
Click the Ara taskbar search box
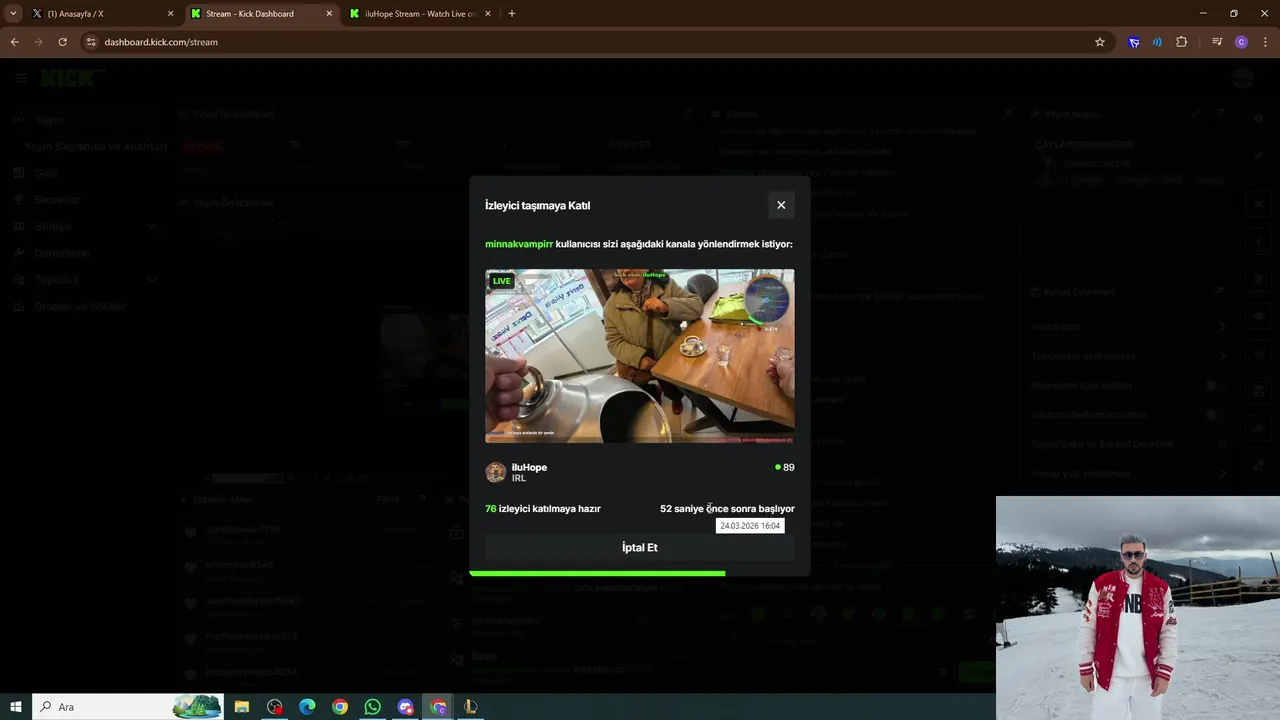pyautogui.click(x=128, y=707)
